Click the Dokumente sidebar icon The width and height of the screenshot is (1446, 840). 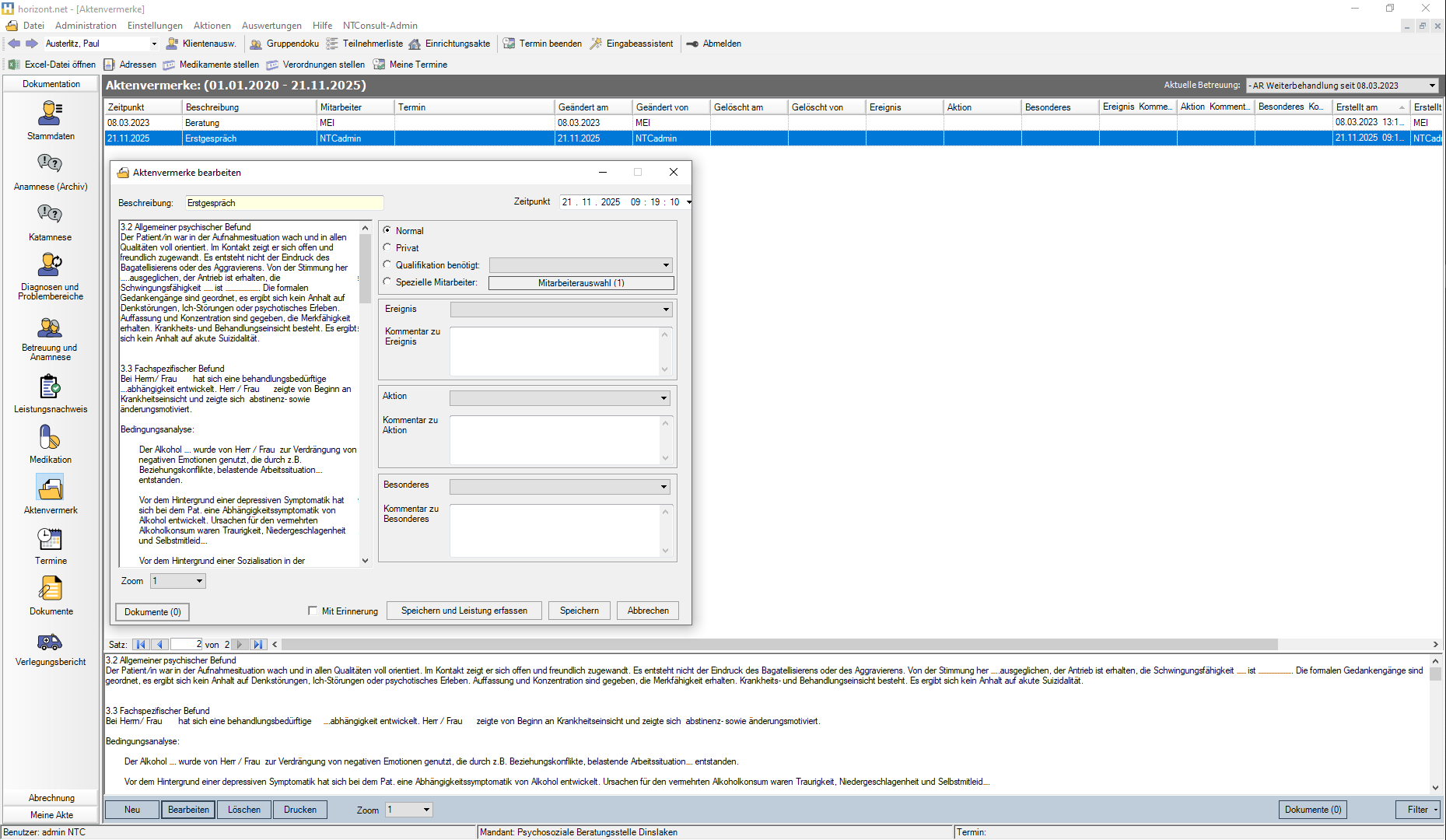(50, 590)
